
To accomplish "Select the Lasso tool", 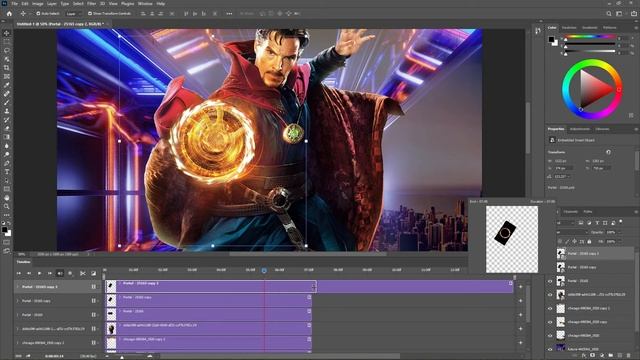I will pos(7,50).
